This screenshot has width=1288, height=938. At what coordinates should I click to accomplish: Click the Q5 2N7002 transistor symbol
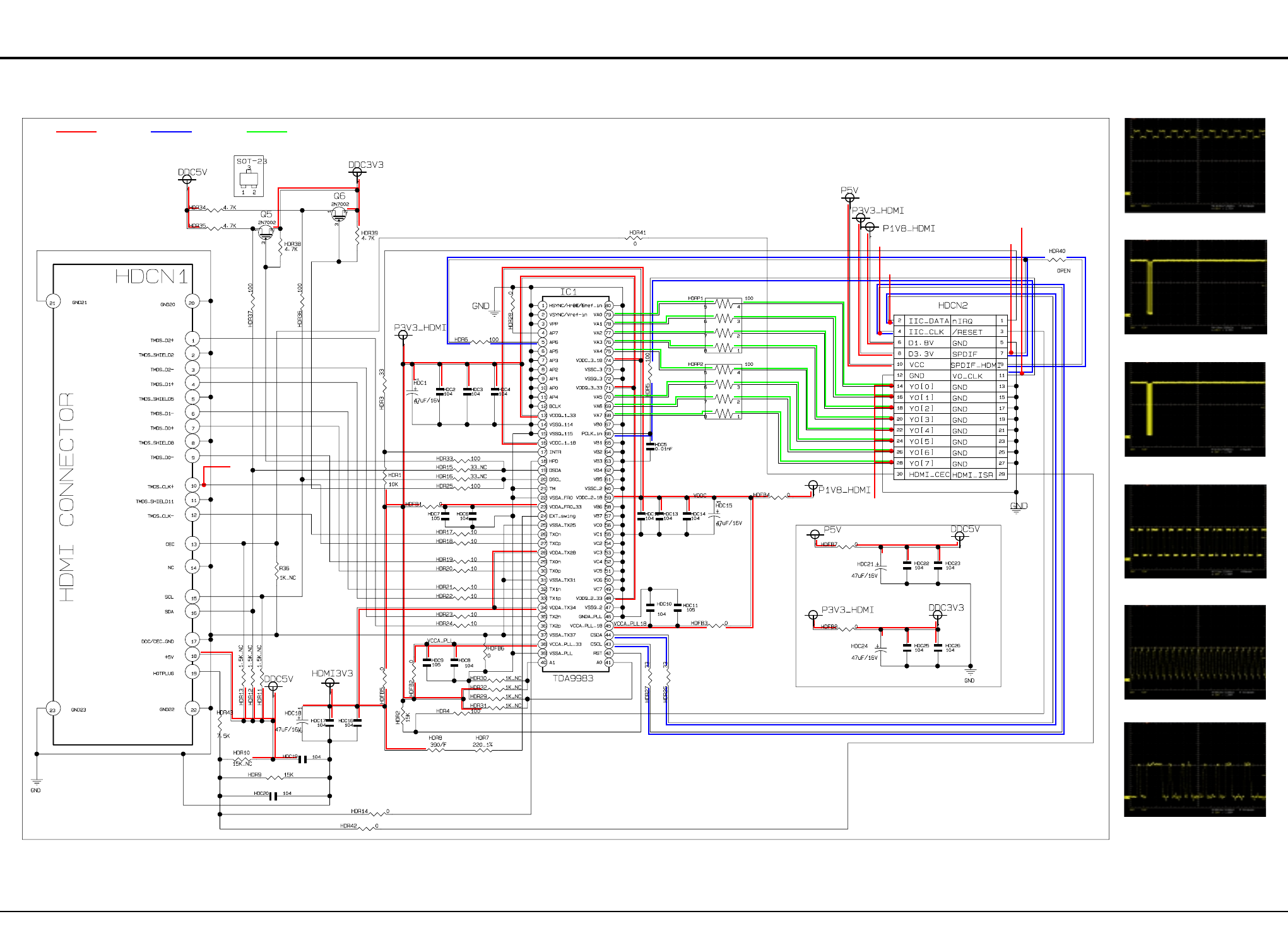coord(266,233)
